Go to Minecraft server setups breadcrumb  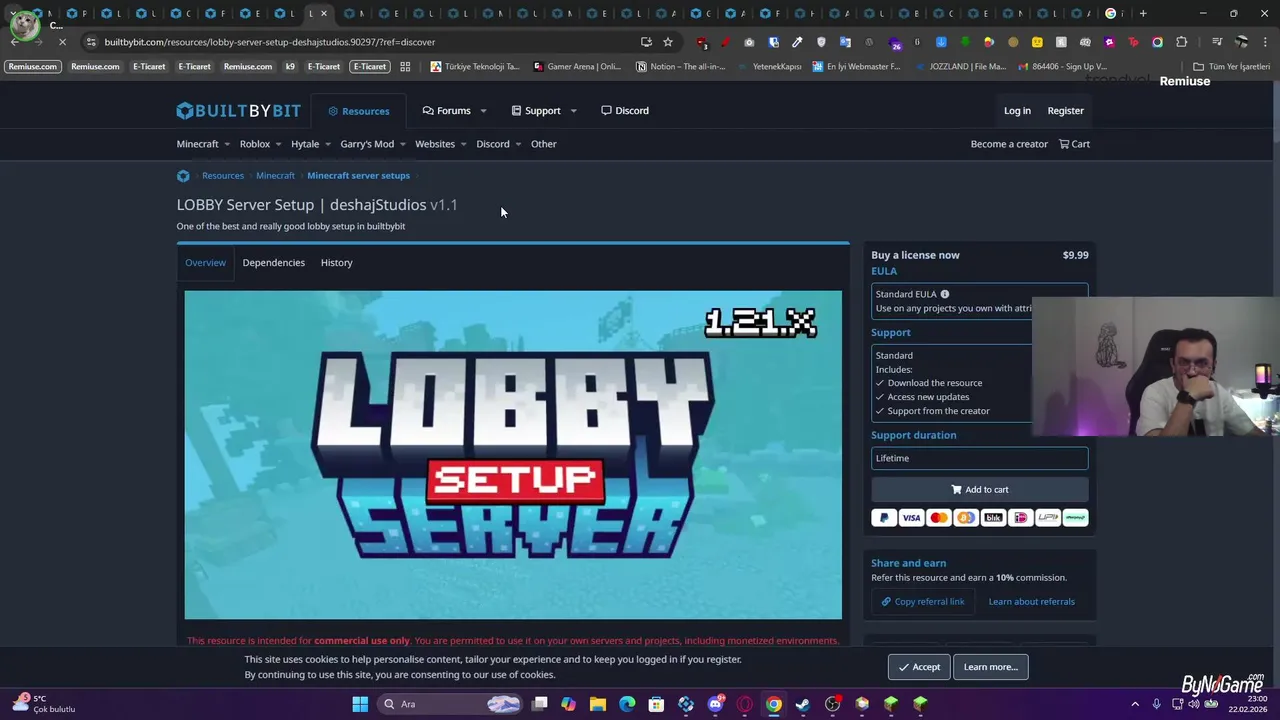(x=358, y=176)
